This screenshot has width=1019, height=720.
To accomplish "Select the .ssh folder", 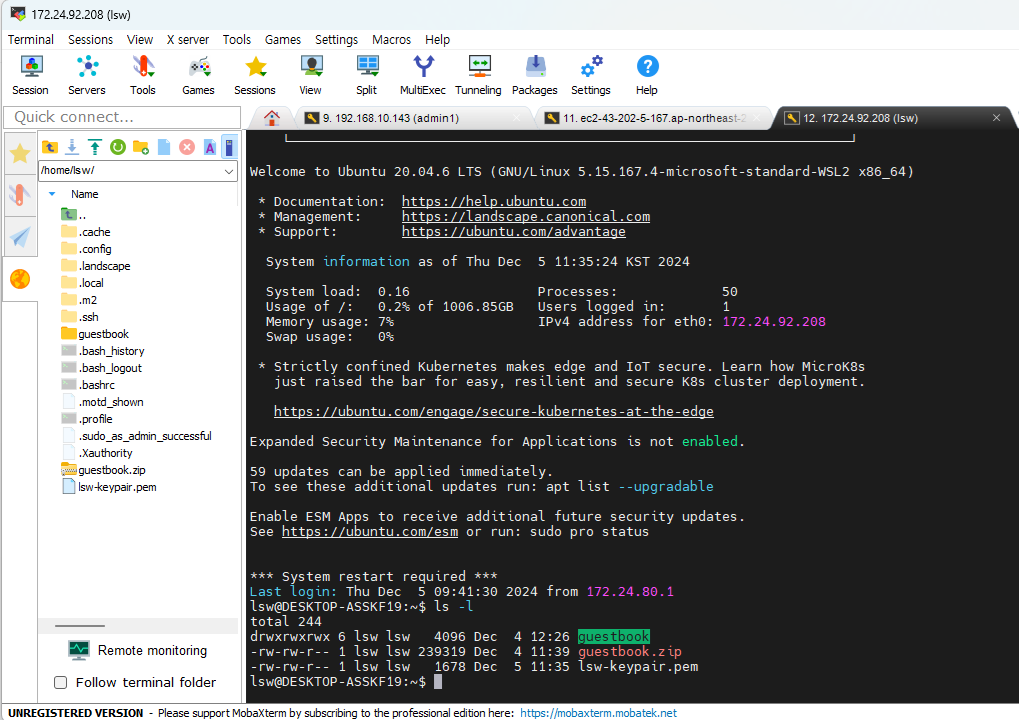I will coord(79,317).
